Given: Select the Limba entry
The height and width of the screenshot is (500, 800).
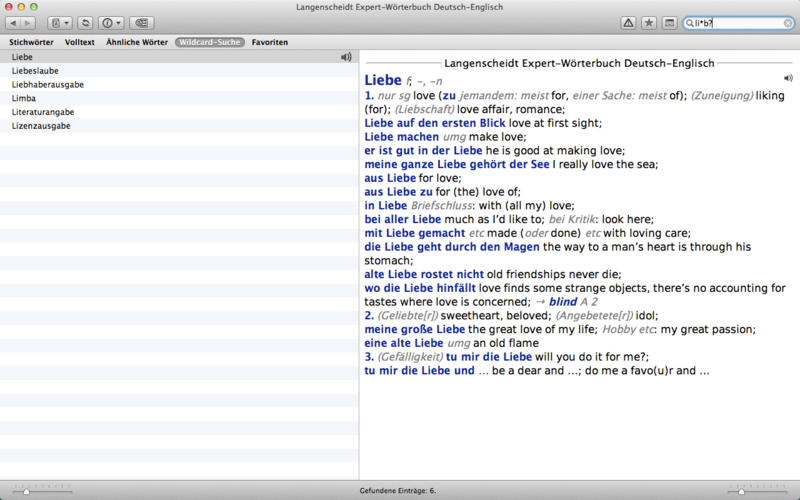Looking at the screenshot, I should (179, 98).
